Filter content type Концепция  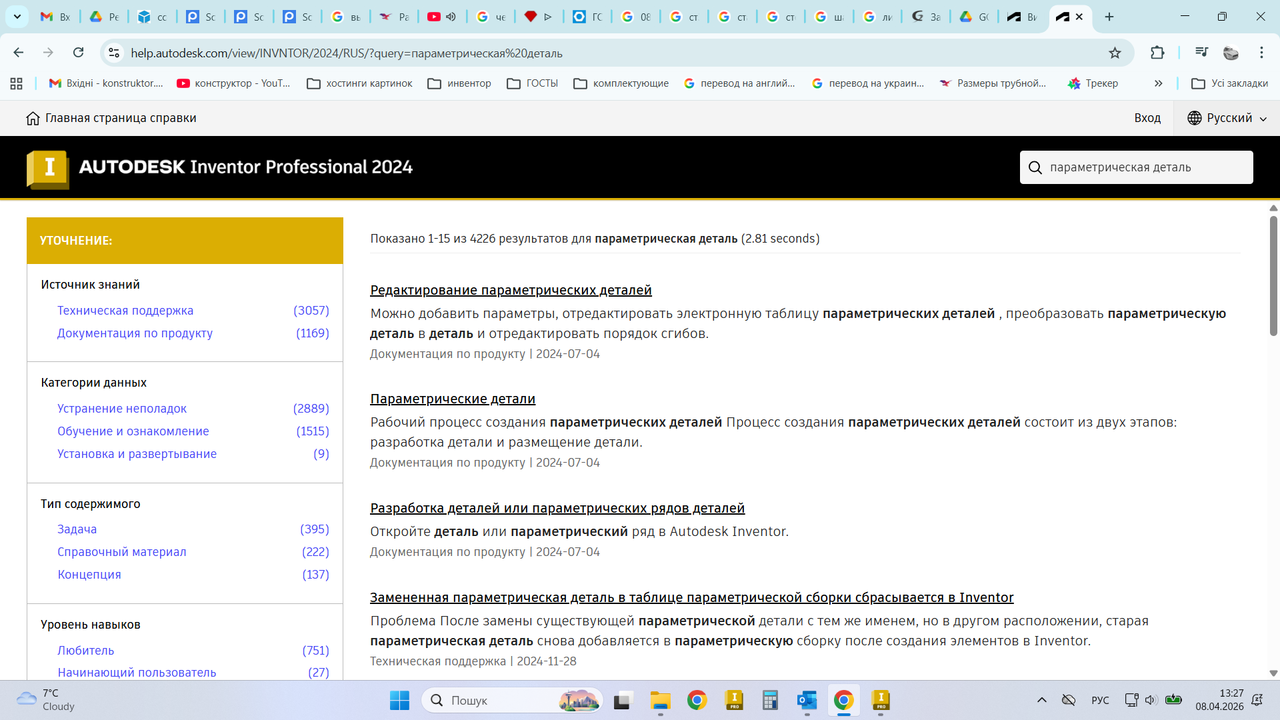[x=89, y=574]
